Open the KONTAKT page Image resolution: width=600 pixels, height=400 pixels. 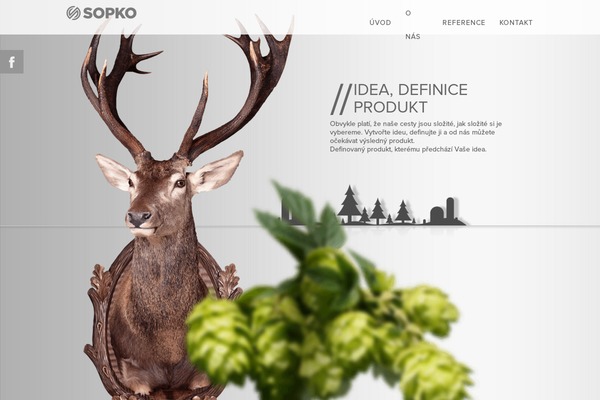(516, 23)
